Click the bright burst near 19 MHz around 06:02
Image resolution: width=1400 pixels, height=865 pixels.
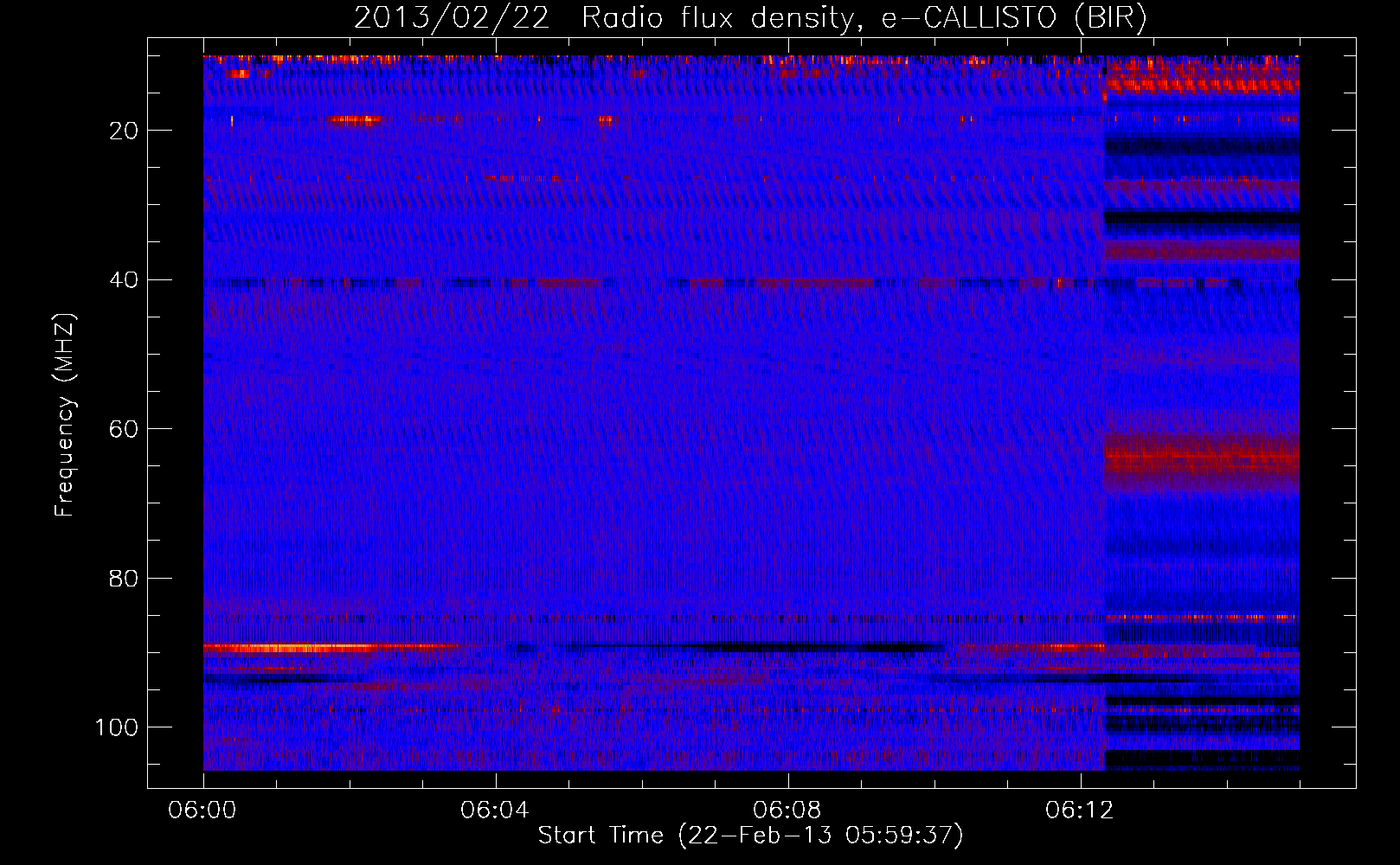coord(356,120)
